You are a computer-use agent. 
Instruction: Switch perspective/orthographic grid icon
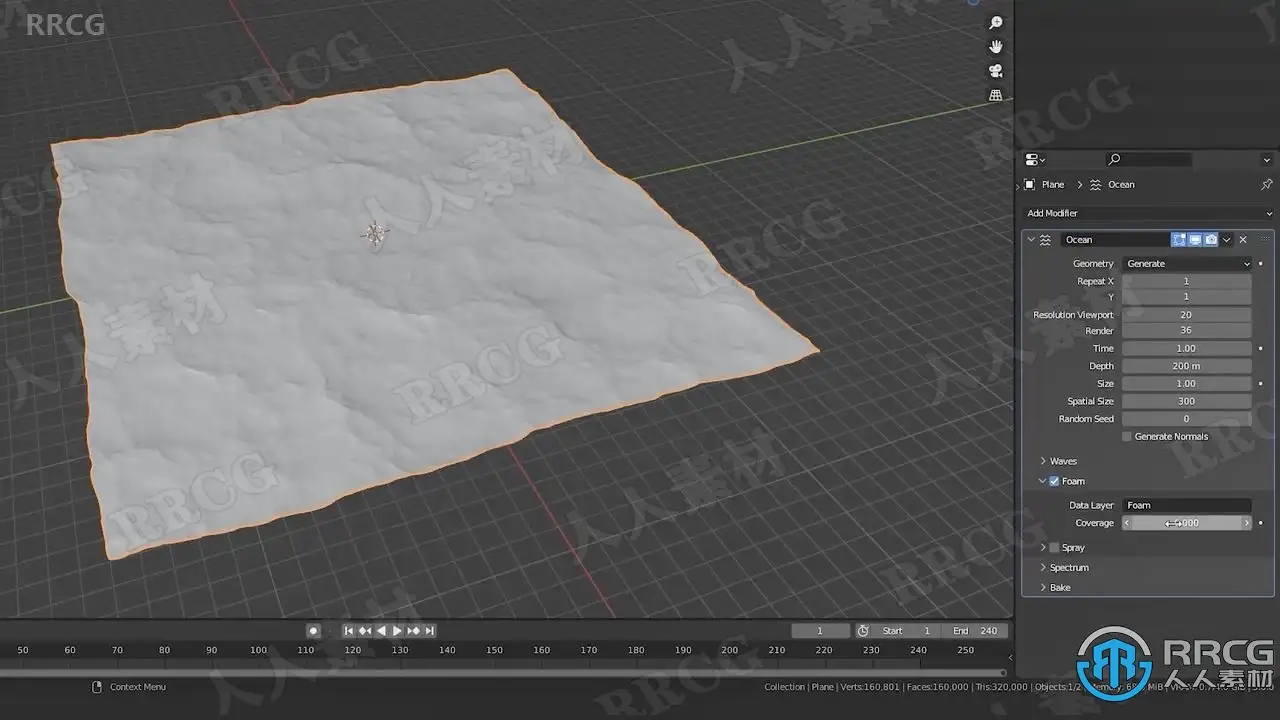pos(995,95)
